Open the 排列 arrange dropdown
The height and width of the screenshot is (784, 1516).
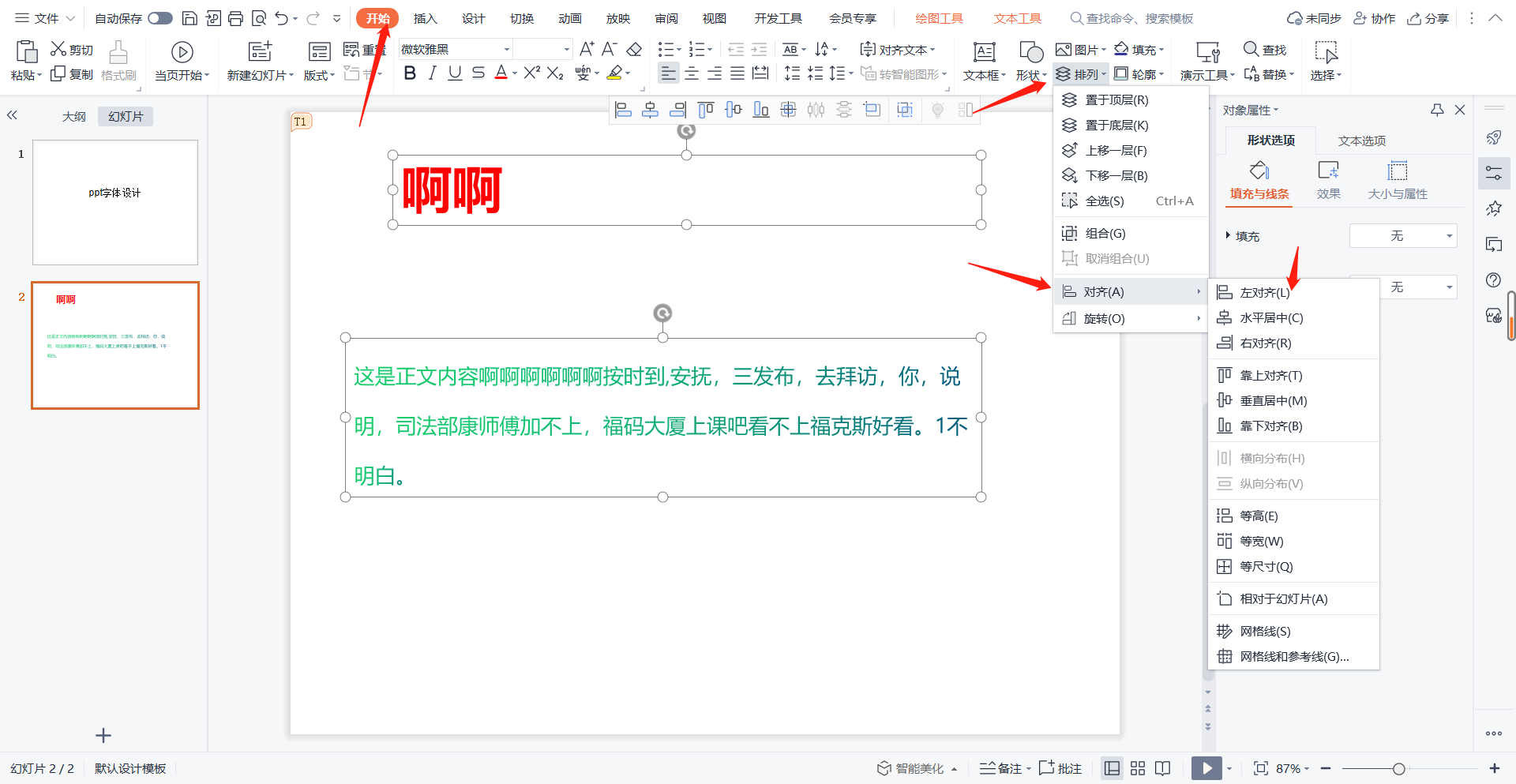click(x=1081, y=74)
